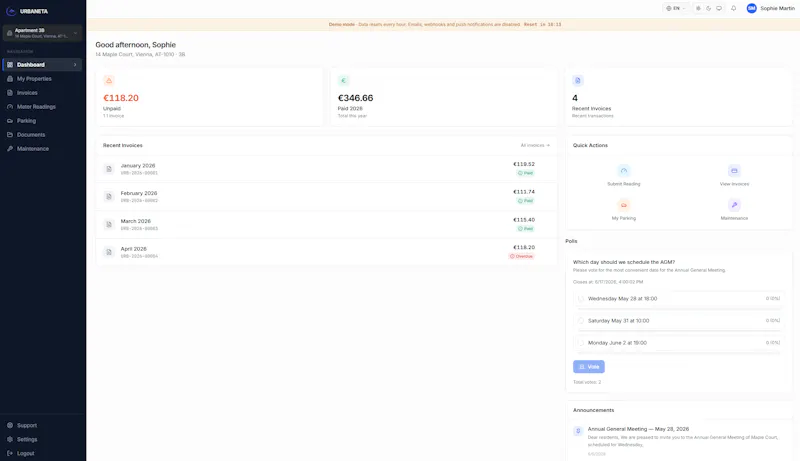Switch to dark theme moon icon
The image size is (800, 461).
click(708, 8)
